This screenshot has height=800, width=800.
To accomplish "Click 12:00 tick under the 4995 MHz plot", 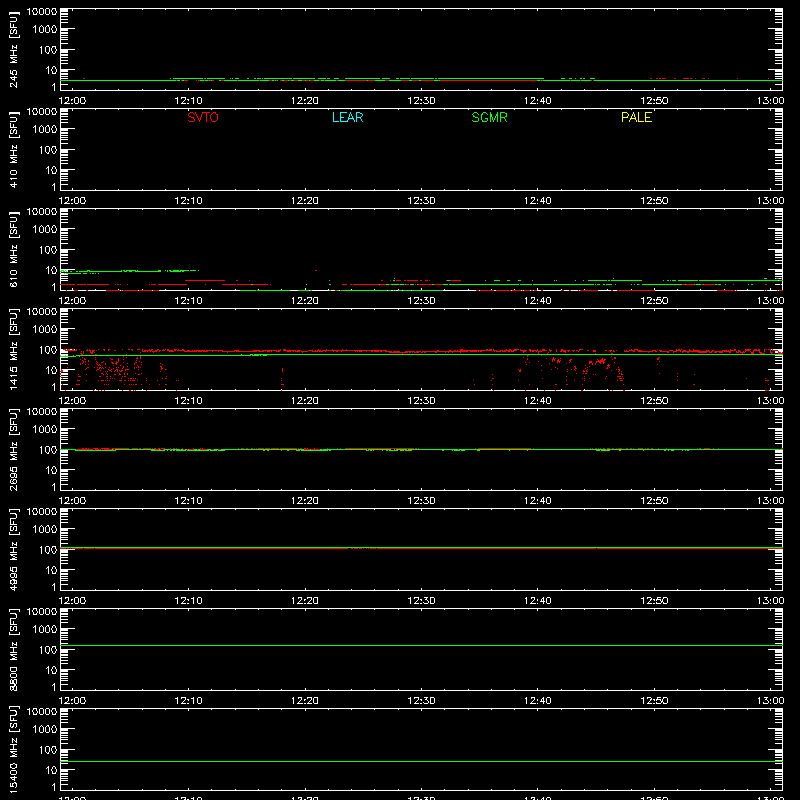I will coord(72,601).
